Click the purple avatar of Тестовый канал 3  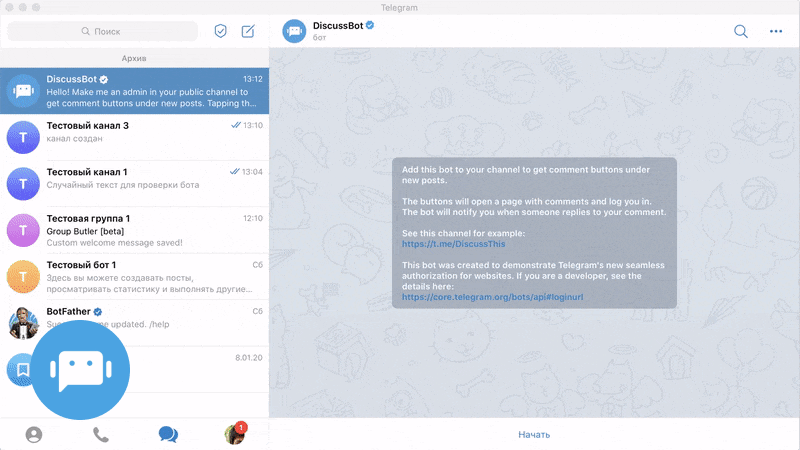click(23, 137)
